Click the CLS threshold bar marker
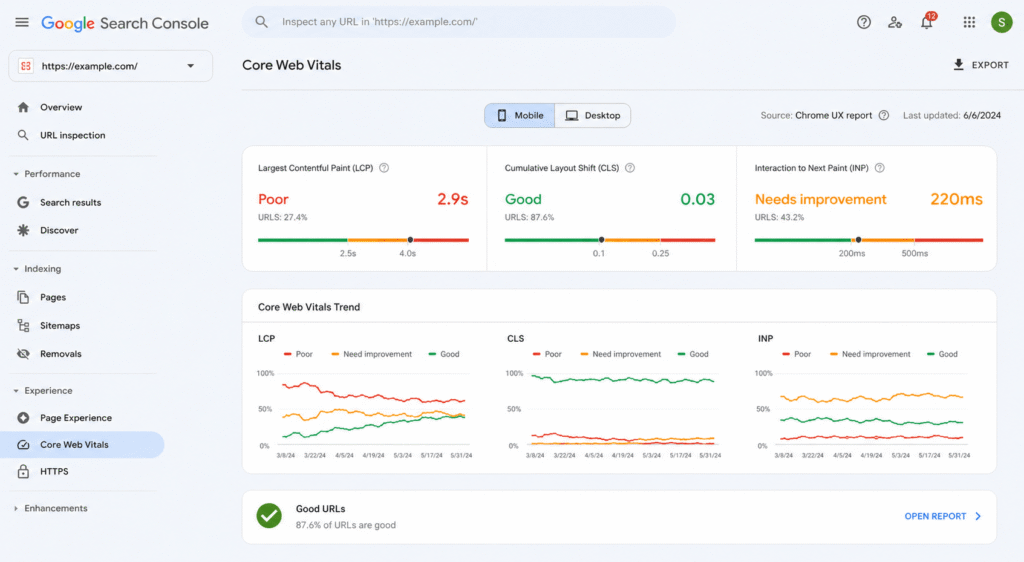This screenshot has height=562, width=1024. tap(601, 240)
